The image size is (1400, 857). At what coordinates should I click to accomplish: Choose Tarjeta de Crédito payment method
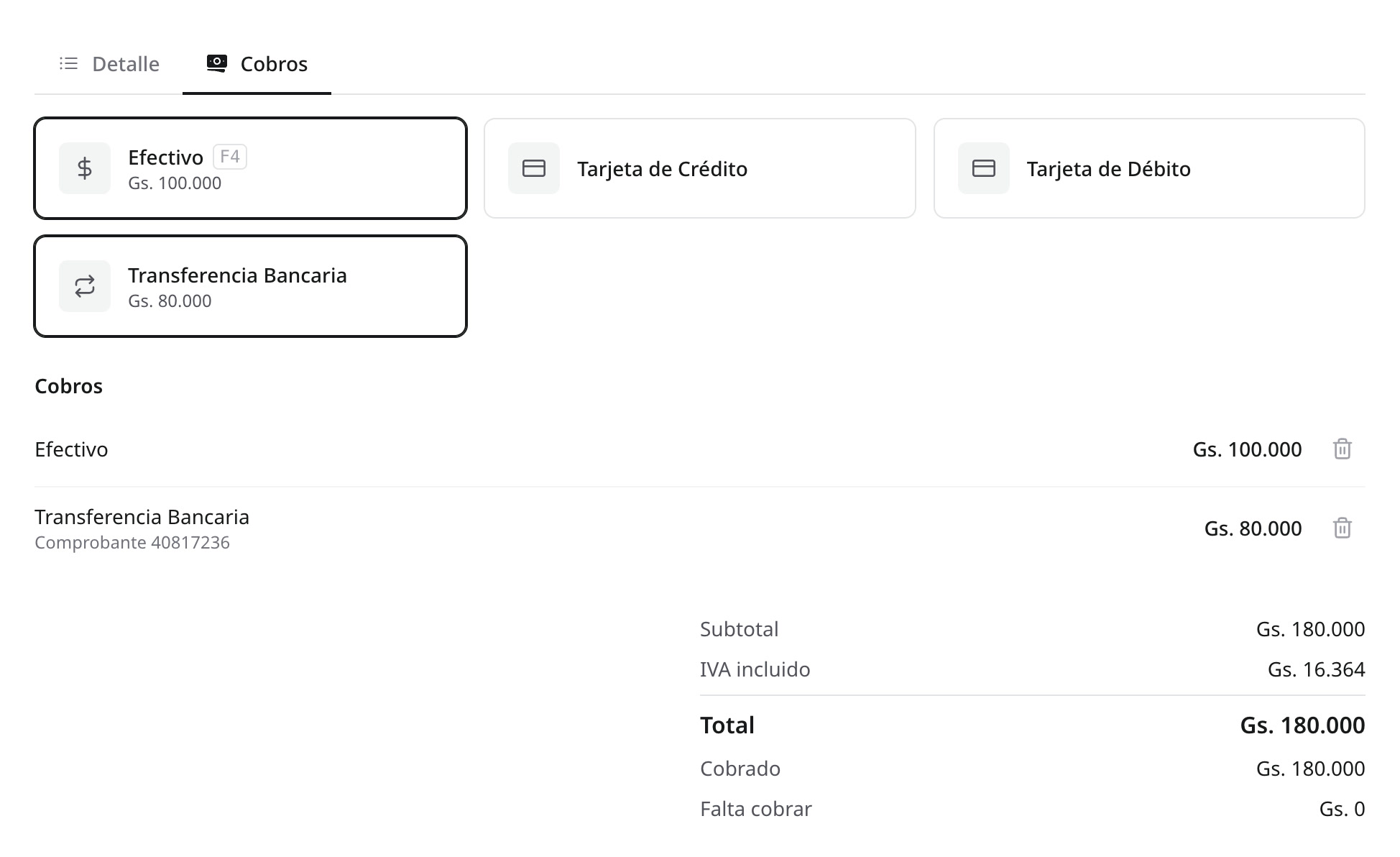point(700,168)
